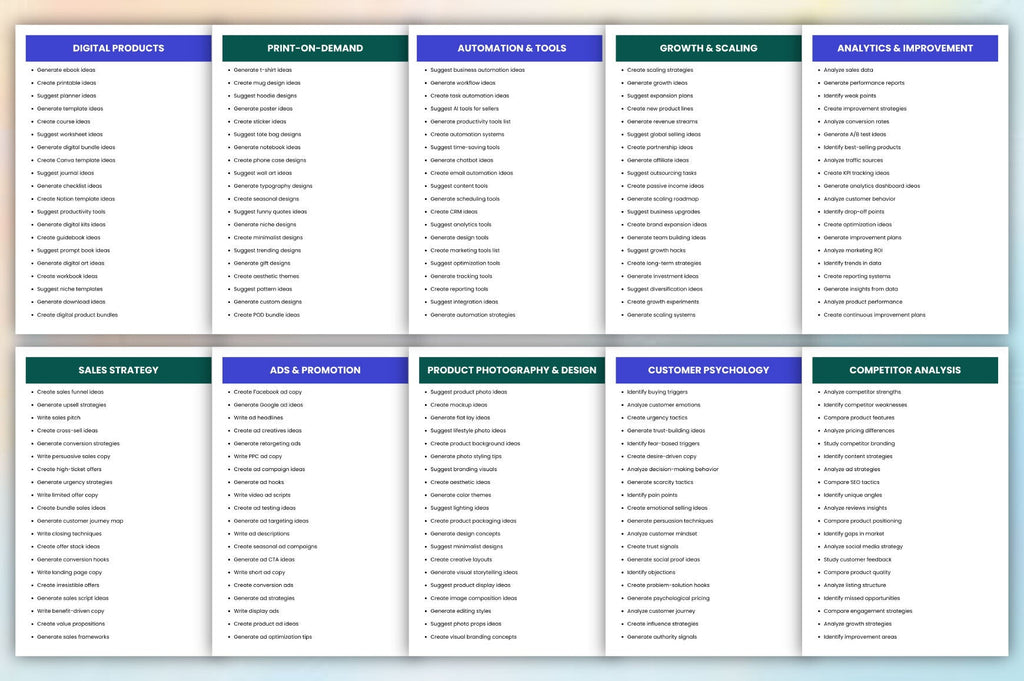Select 'Generate affiliate ideas' item
The image size is (1024, 681).
[x=658, y=160]
